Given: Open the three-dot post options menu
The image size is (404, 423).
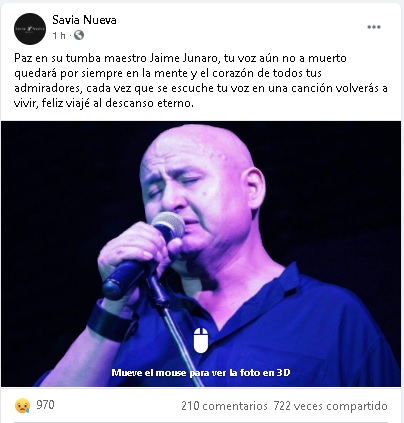Looking at the screenshot, I should tap(374, 27).
